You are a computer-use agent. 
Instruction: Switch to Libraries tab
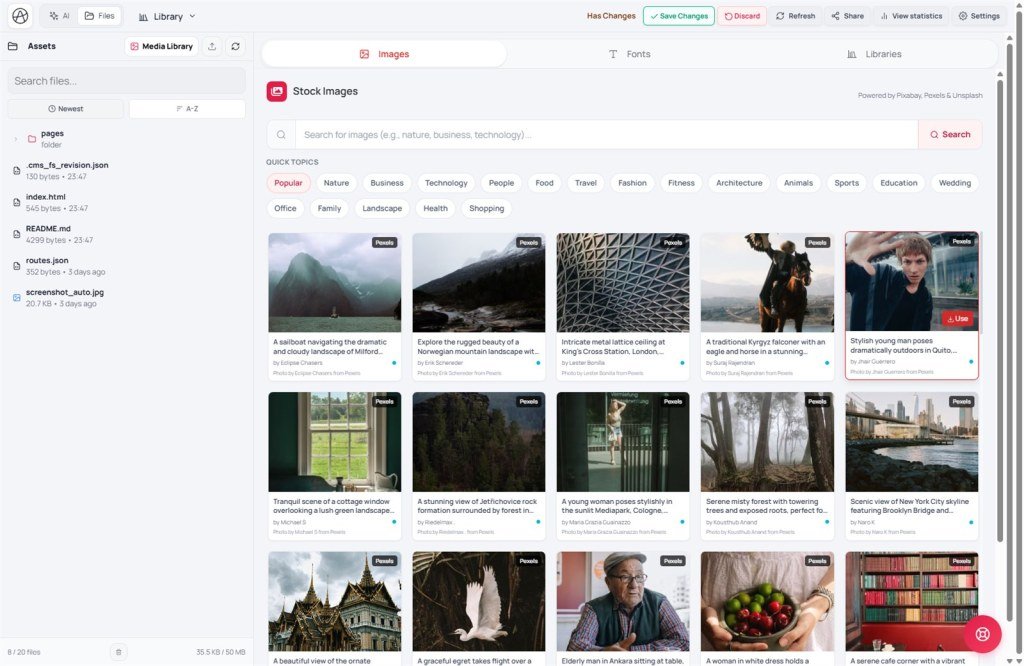pos(874,54)
